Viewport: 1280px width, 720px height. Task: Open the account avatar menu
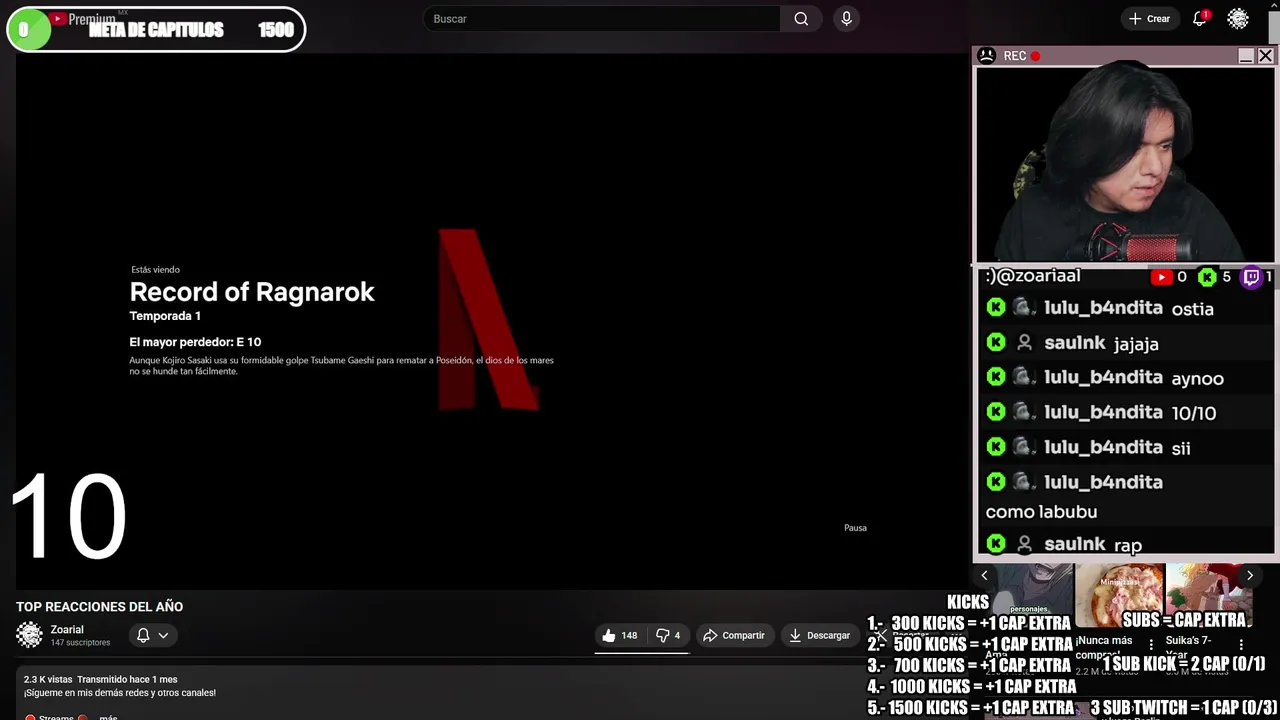(1238, 19)
